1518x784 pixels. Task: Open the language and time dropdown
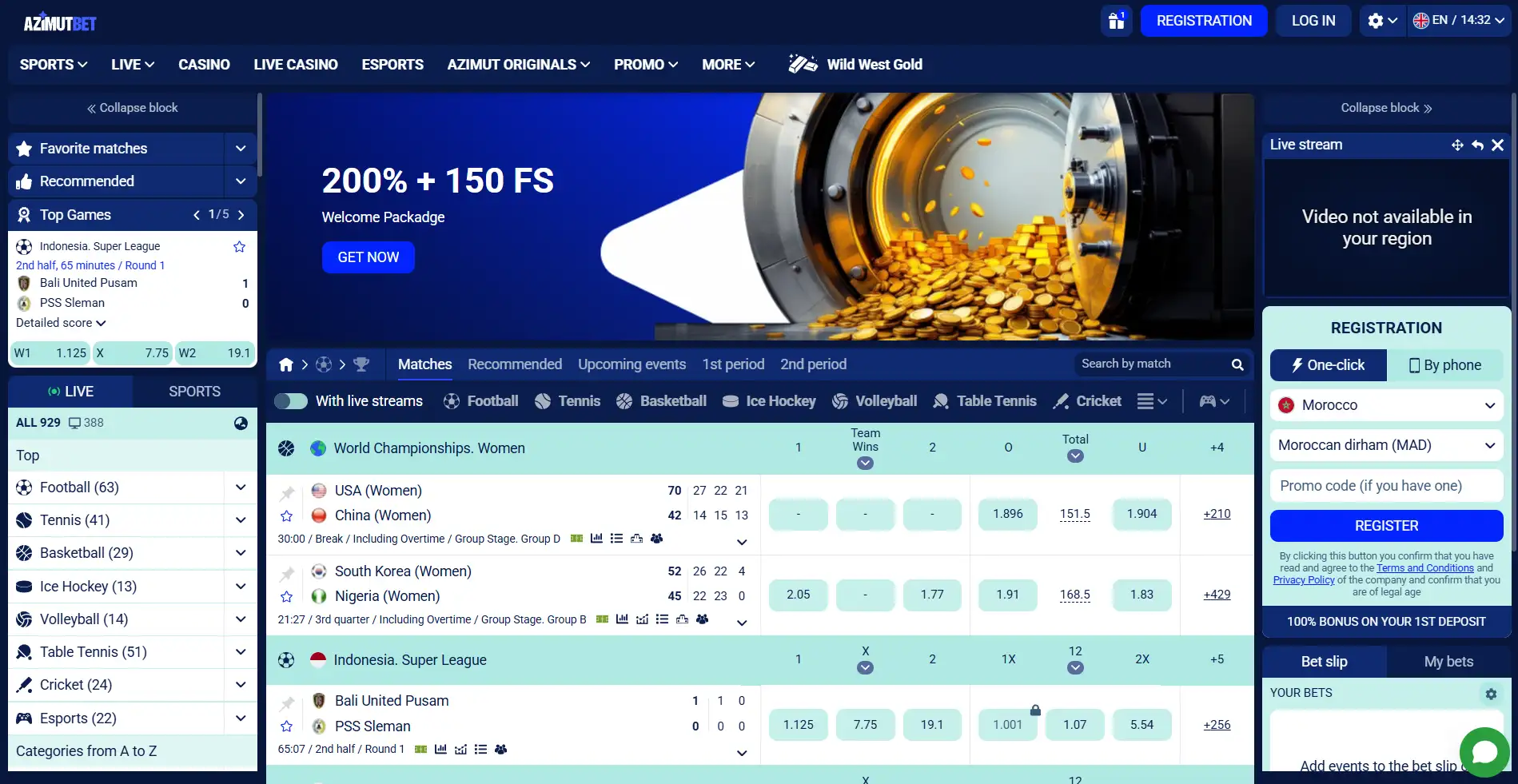(x=1458, y=21)
